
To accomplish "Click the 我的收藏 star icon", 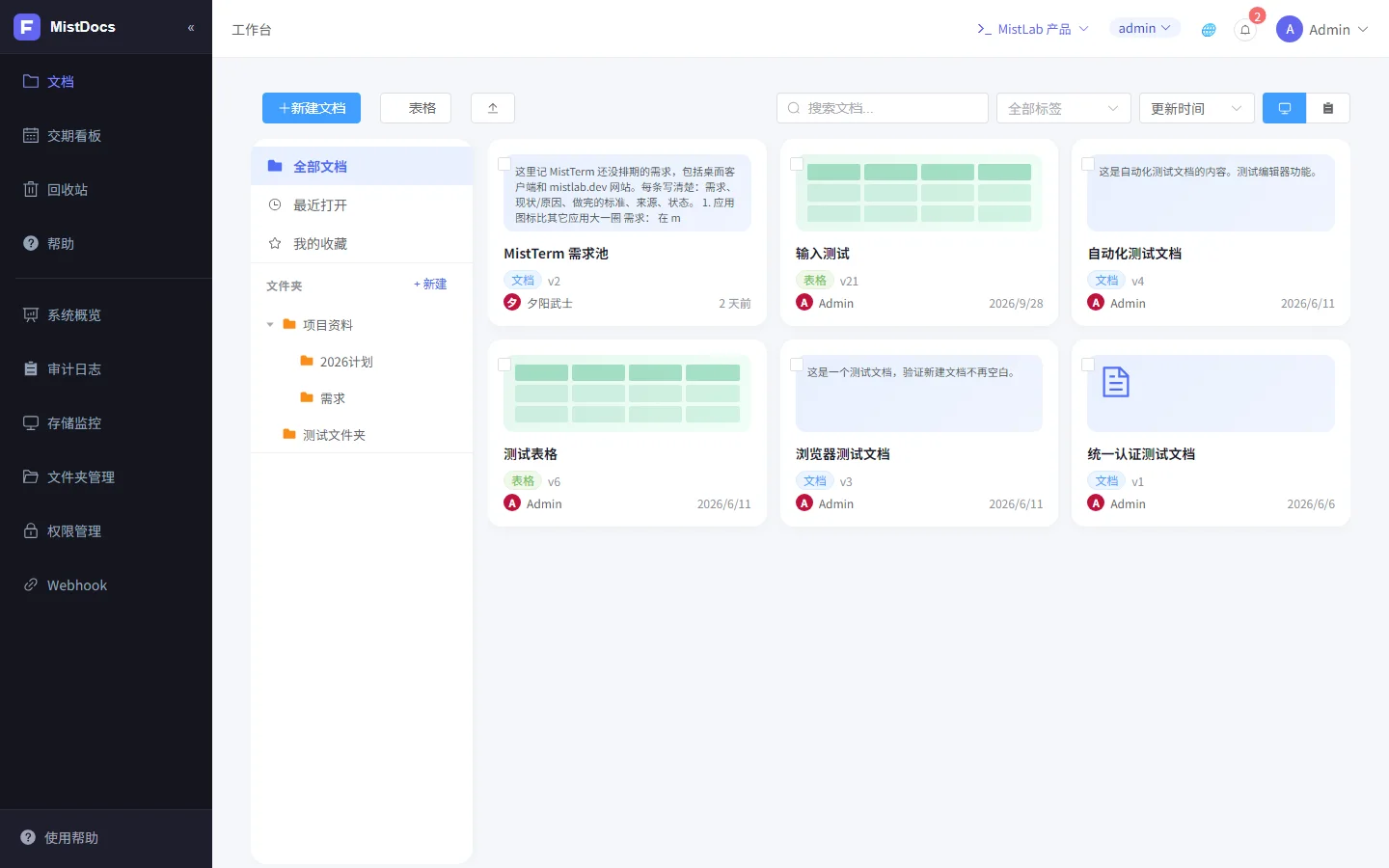I will click(275, 243).
